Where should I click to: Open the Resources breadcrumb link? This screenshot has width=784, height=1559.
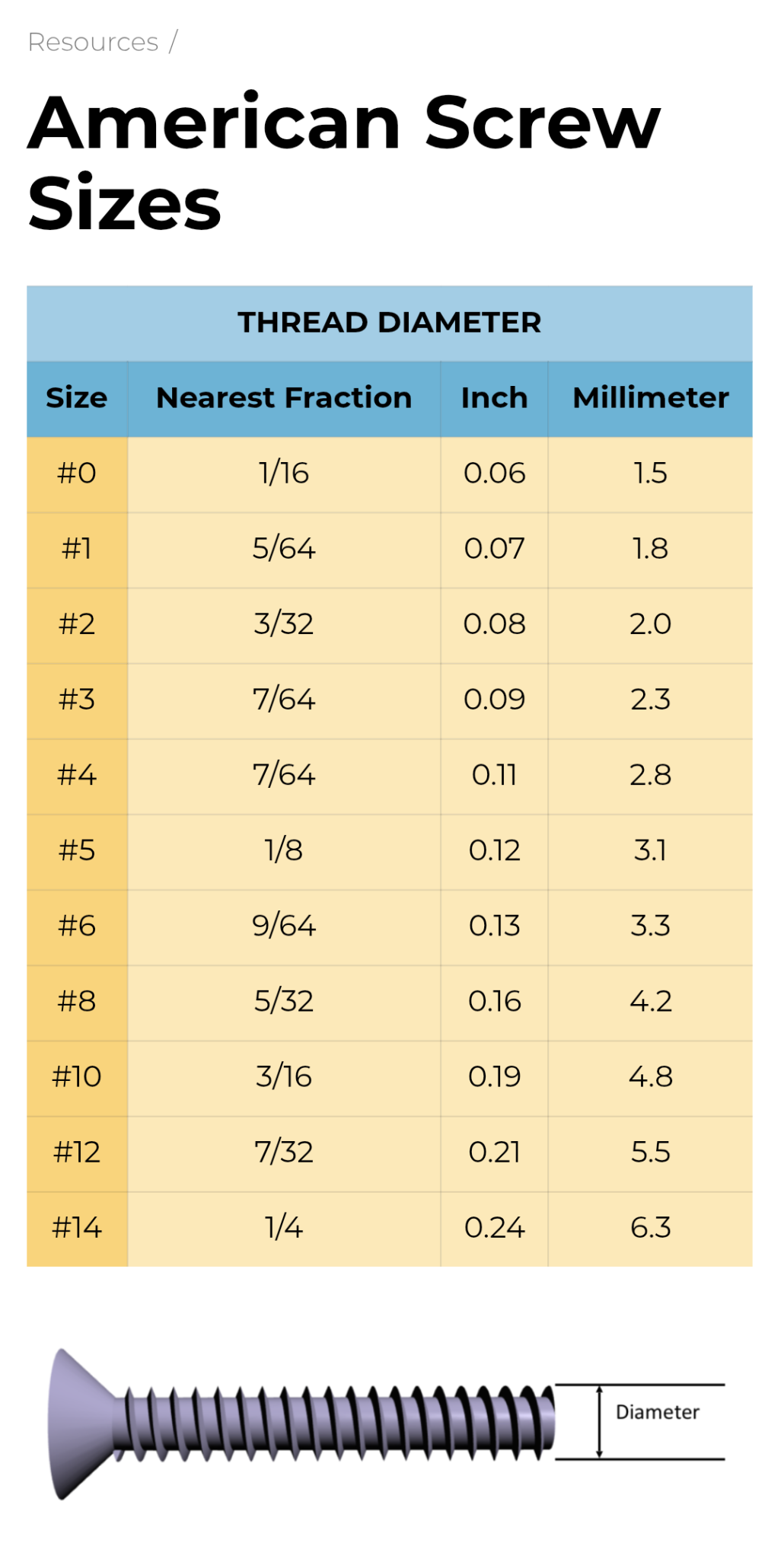point(93,42)
